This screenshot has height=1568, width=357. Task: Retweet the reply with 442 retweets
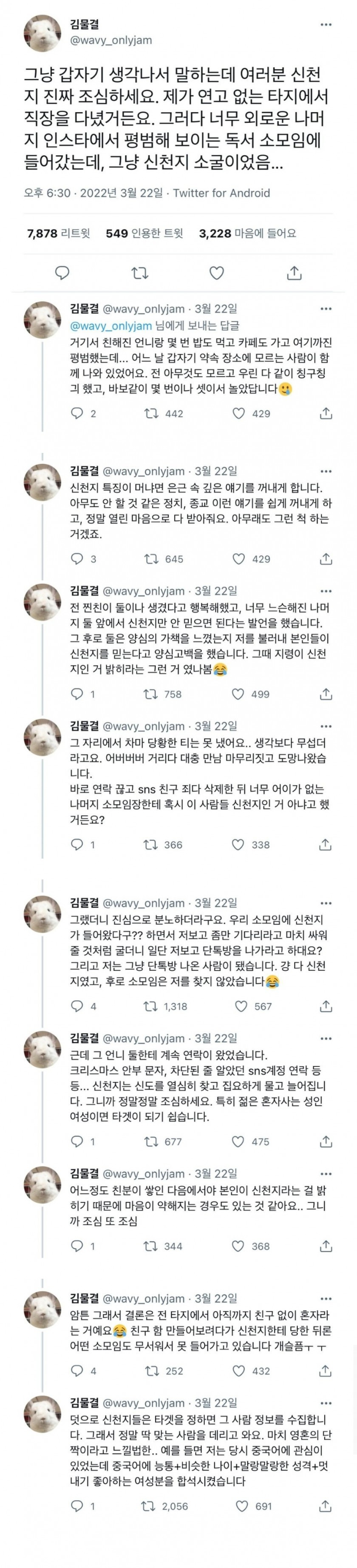coord(150,414)
